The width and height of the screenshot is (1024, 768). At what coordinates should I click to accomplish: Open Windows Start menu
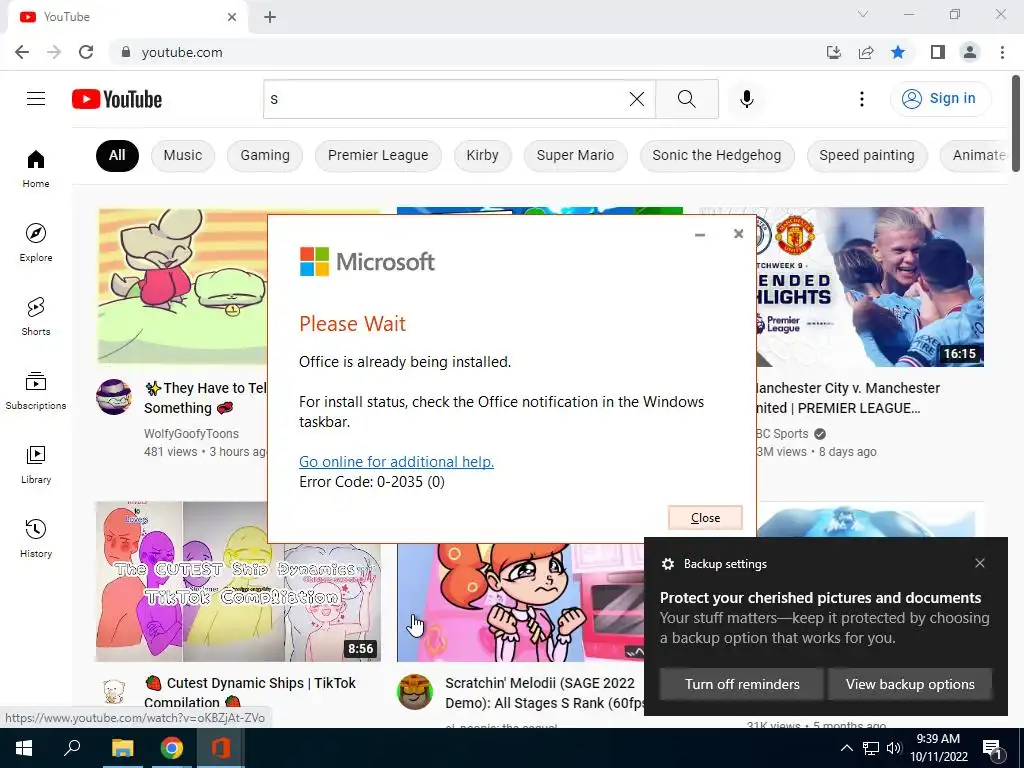click(24, 748)
